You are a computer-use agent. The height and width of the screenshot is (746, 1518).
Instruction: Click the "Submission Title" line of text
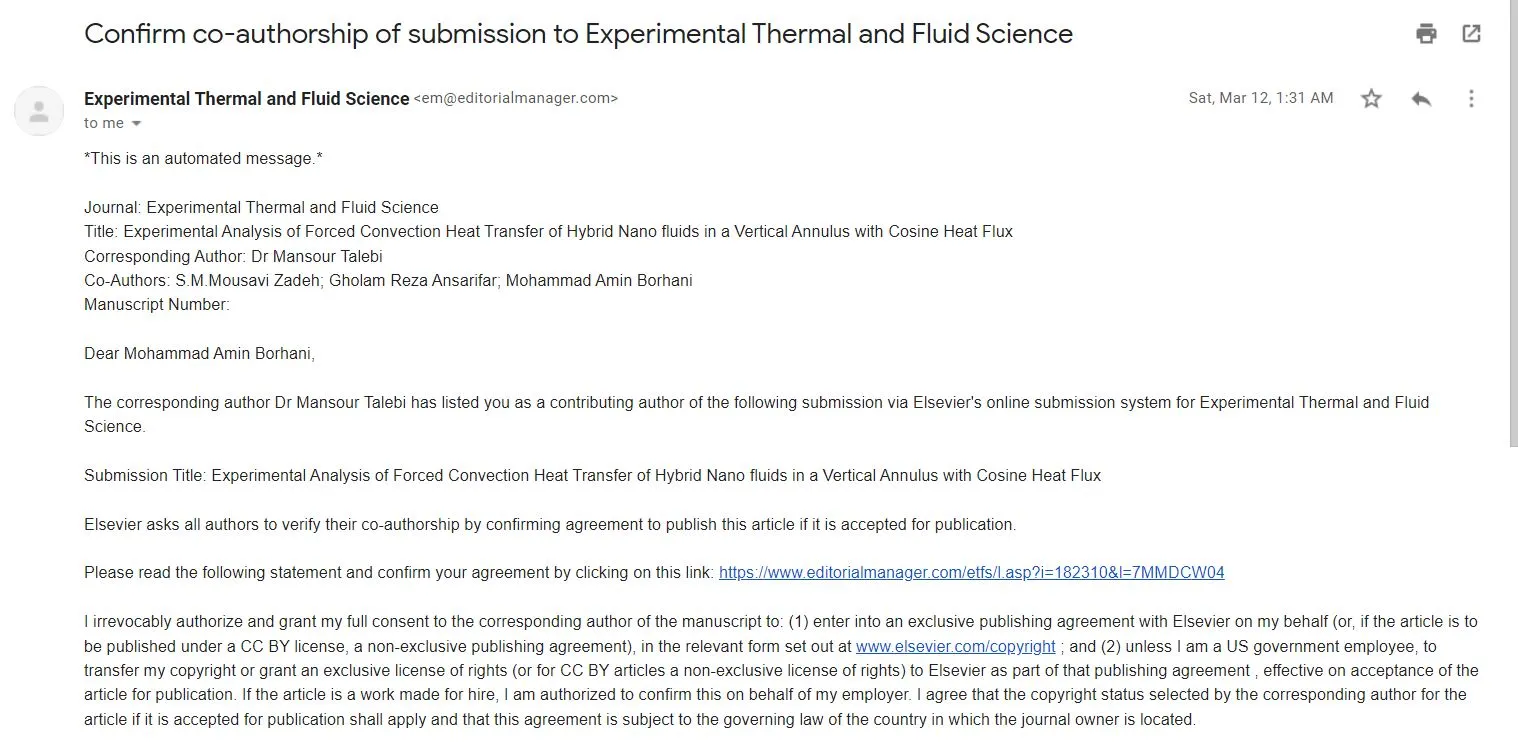tap(592, 476)
